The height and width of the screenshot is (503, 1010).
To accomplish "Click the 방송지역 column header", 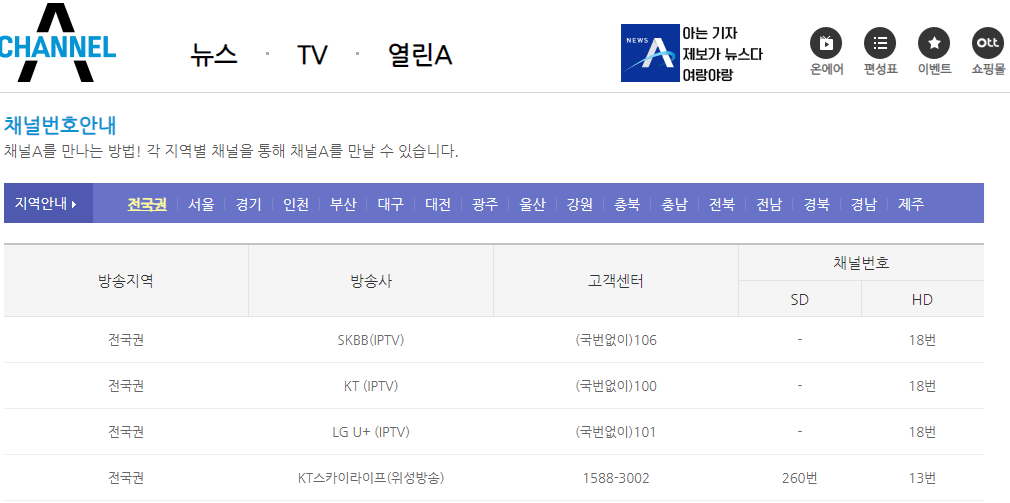I will tap(126, 281).
